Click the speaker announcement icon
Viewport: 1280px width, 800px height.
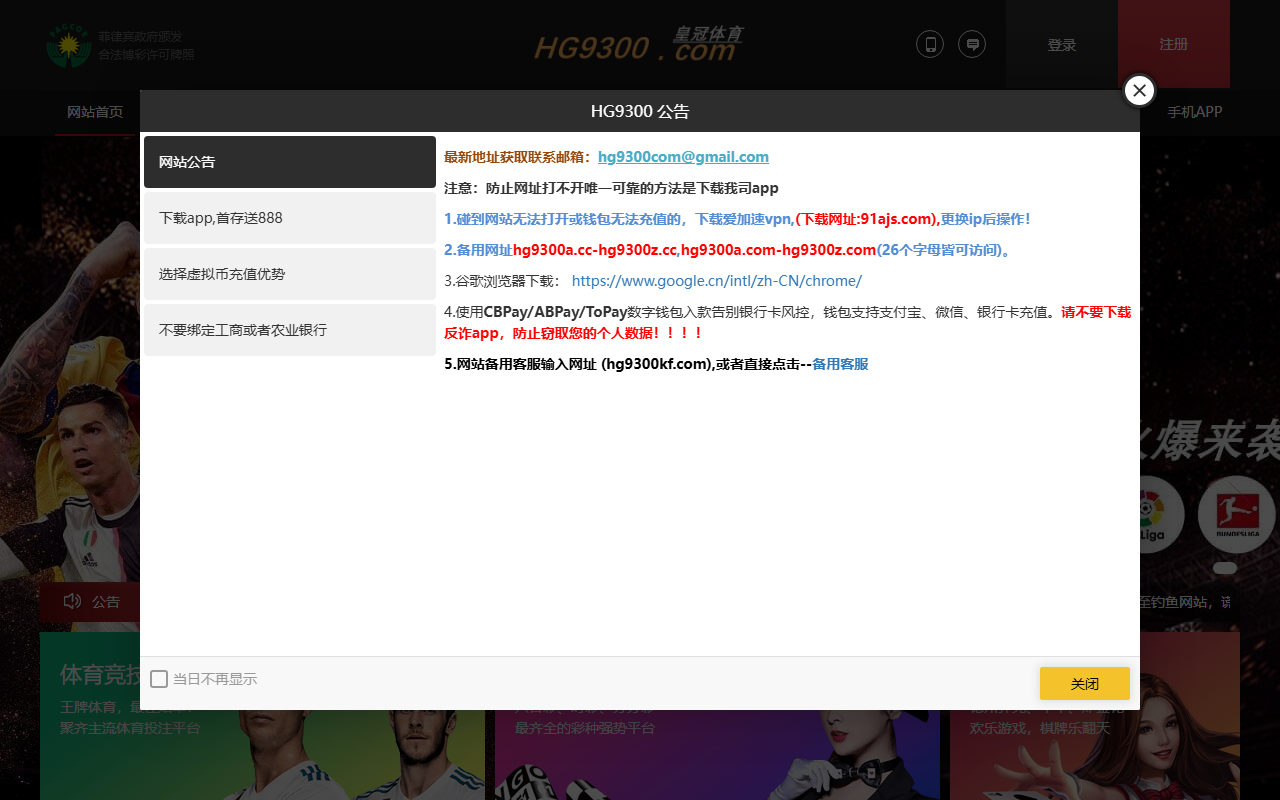tap(72, 601)
